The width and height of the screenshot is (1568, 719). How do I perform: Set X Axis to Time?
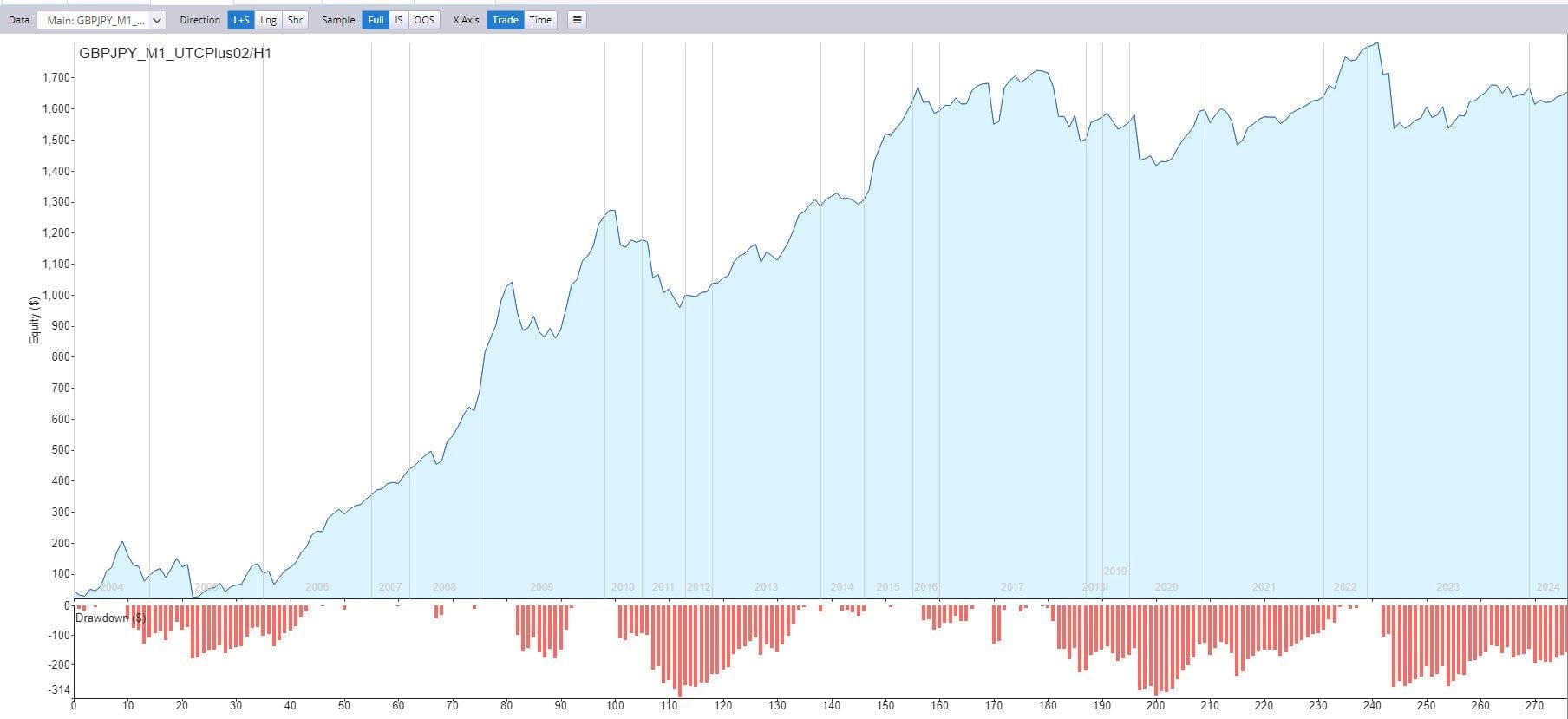tap(540, 20)
